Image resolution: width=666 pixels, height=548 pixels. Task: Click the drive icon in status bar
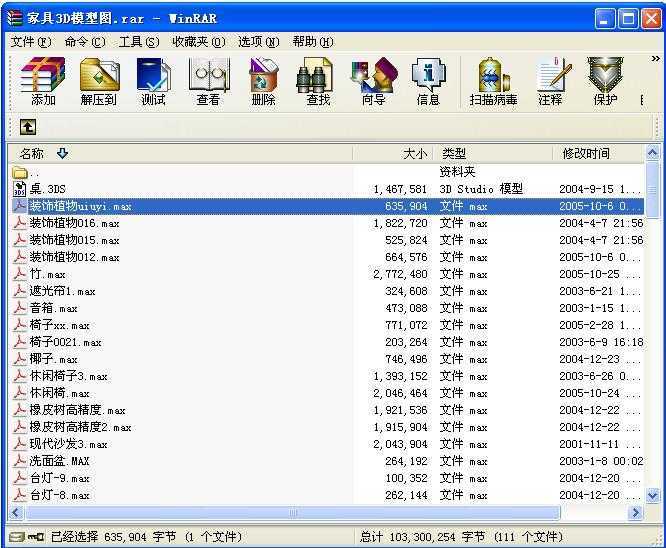pyautogui.click(x=17, y=537)
